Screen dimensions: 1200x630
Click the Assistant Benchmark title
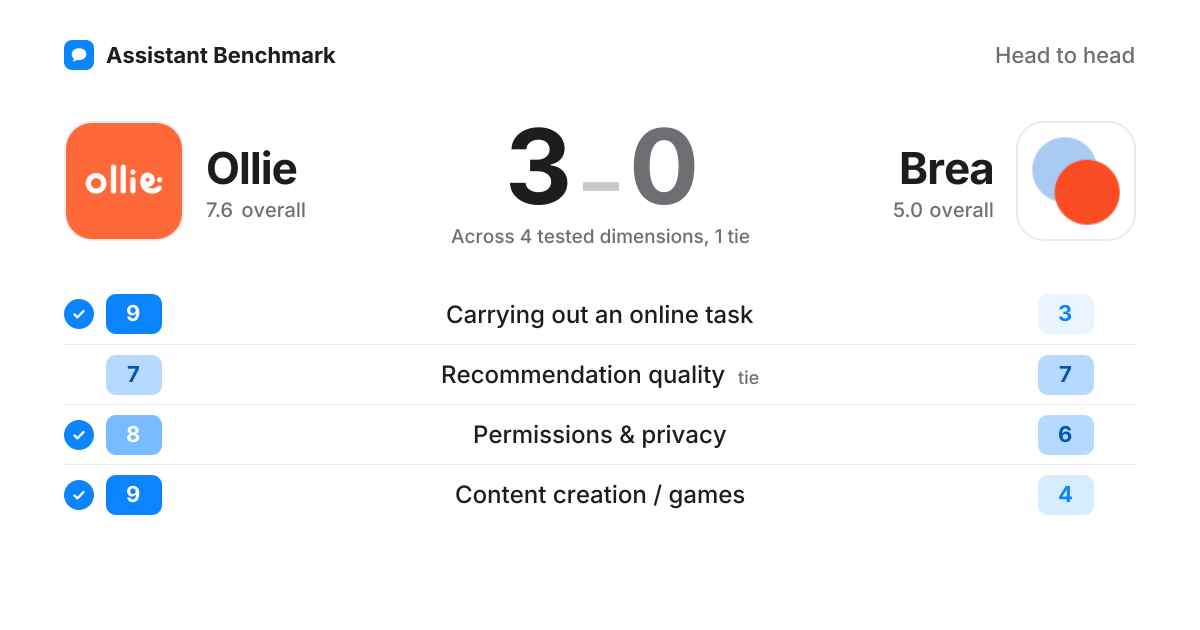pyautogui.click(x=221, y=56)
